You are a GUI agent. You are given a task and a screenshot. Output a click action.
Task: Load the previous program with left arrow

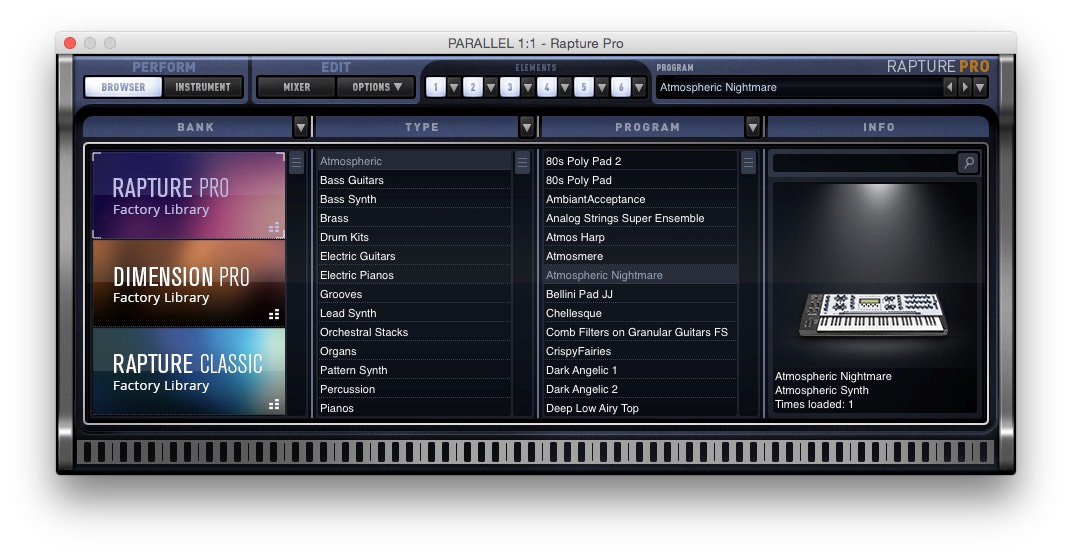[x=950, y=87]
